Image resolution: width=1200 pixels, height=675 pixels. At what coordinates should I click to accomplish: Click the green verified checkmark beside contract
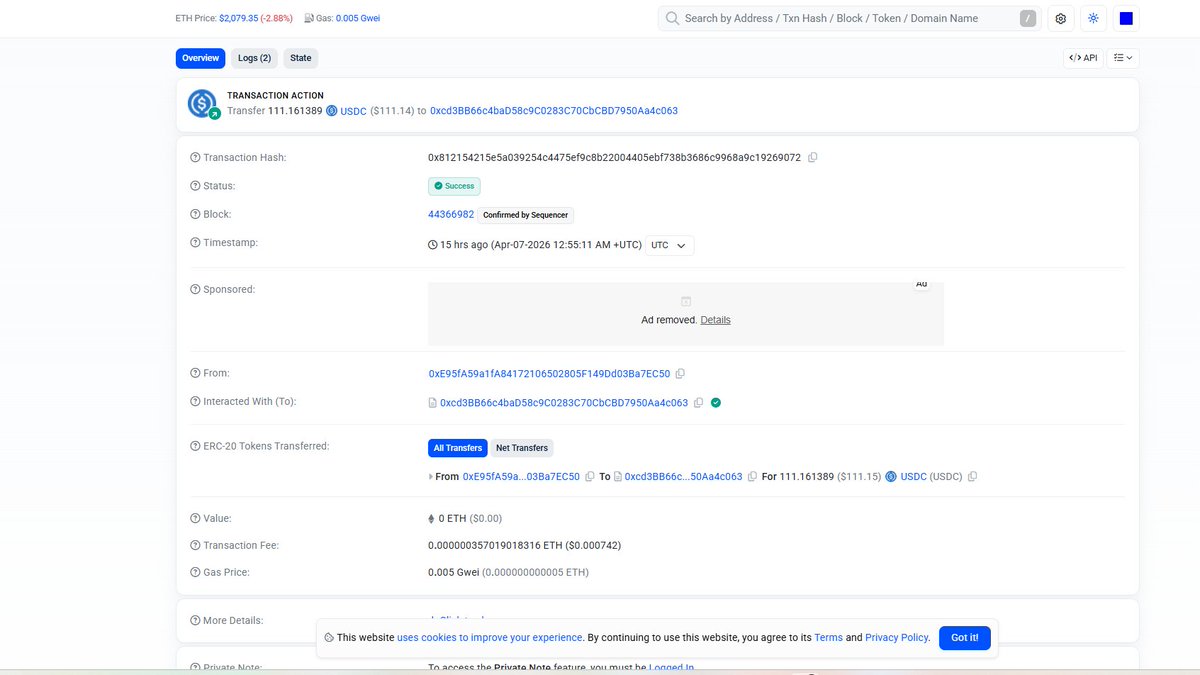(716, 403)
